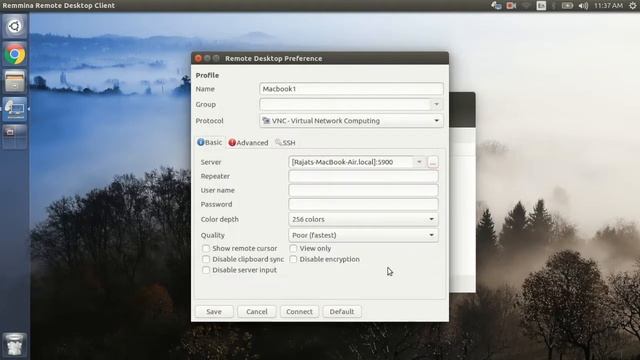Click the 11:37 AM clock
The height and width of the screenshot is (360, 640).
[608, 5]
